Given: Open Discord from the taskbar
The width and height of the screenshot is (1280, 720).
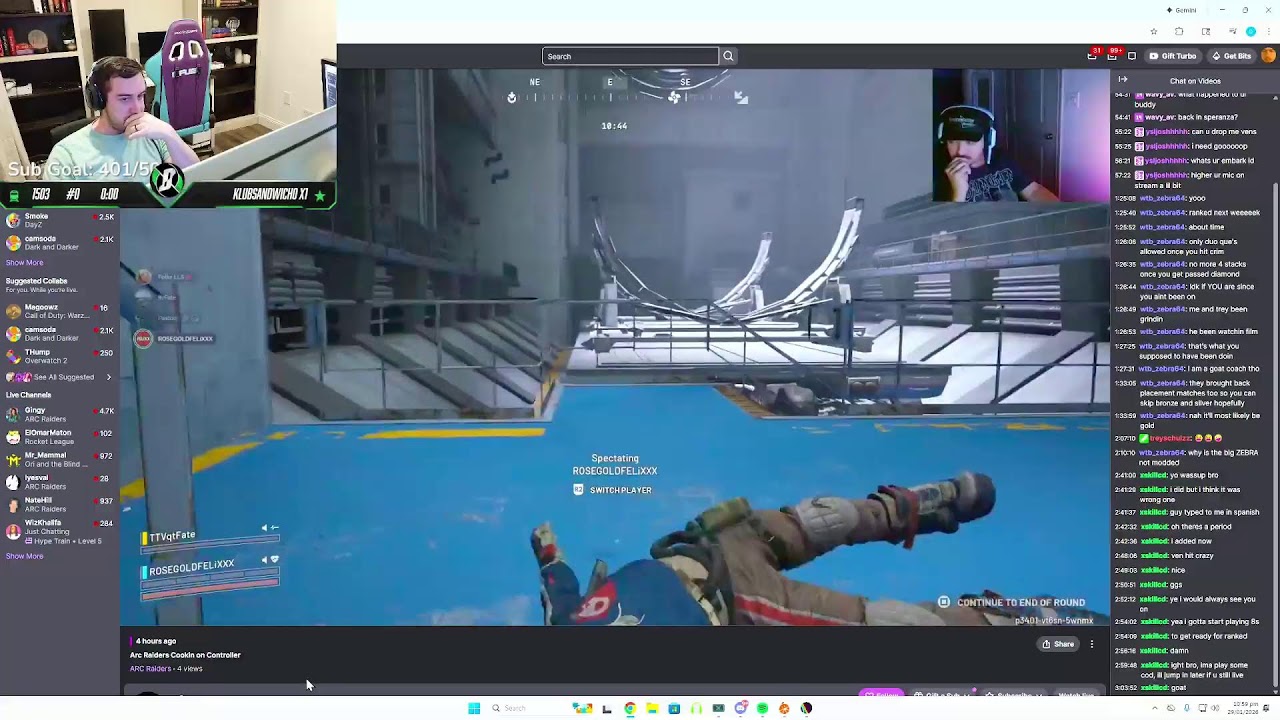Looking at the screenshot, I should click(x=740, y=708).
